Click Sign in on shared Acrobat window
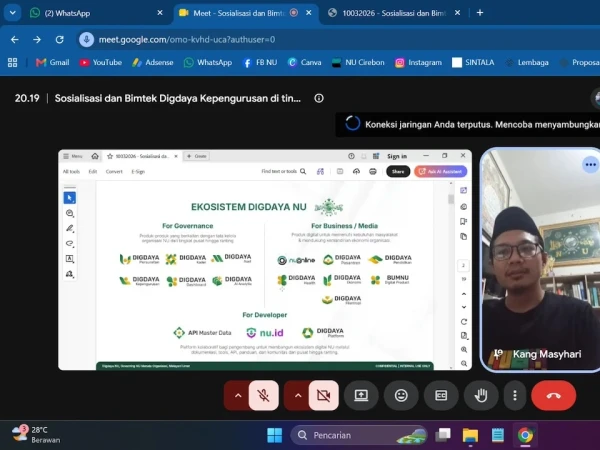 [x=397, y=156]
